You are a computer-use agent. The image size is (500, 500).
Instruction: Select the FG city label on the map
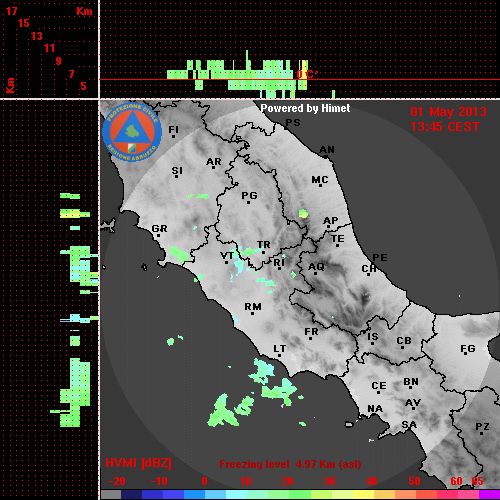468,349
